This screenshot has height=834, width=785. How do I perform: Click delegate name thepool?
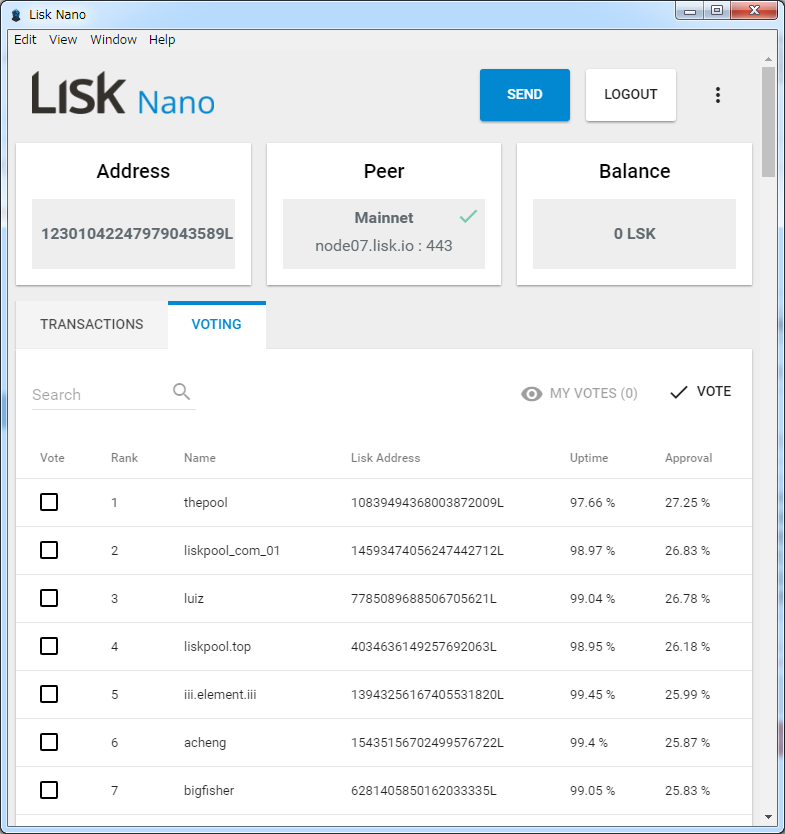[205, 503]
